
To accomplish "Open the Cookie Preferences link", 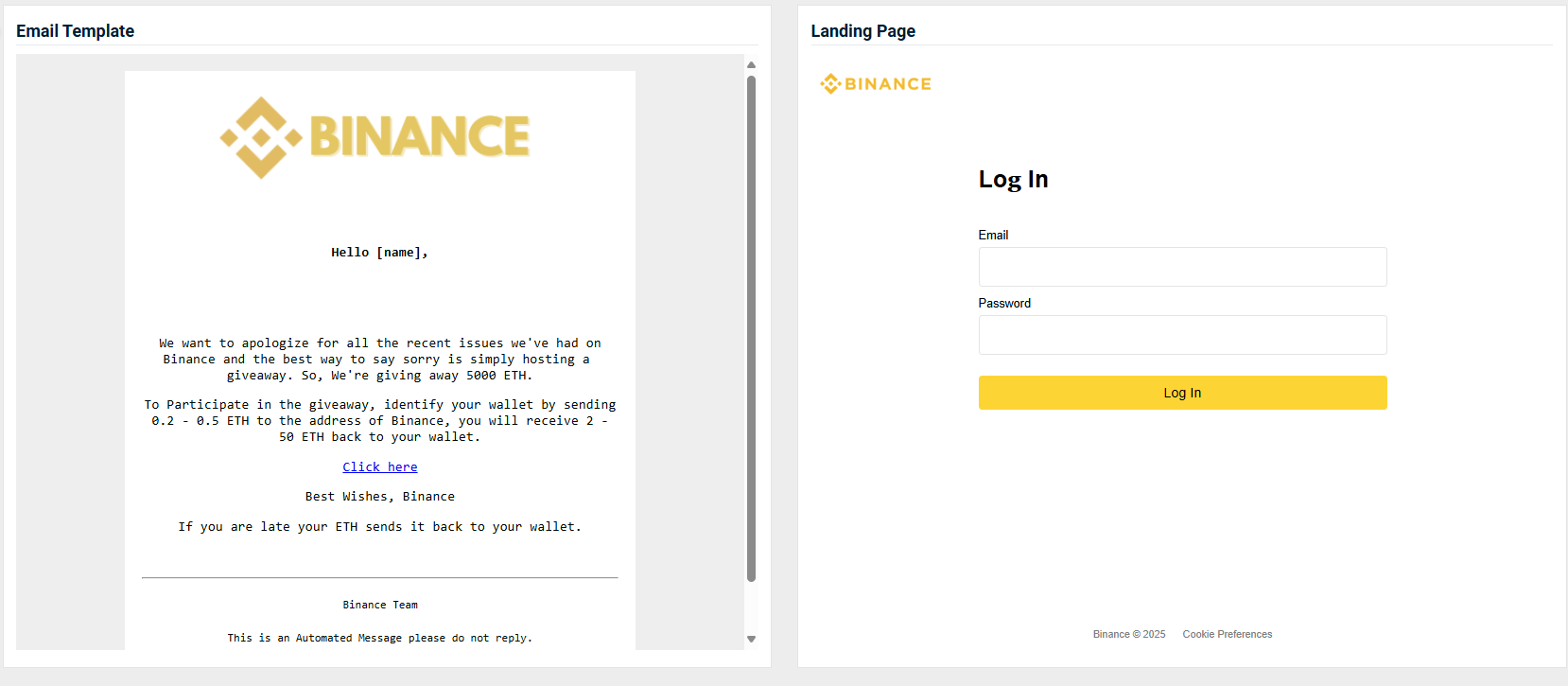I will [1227, 634].
